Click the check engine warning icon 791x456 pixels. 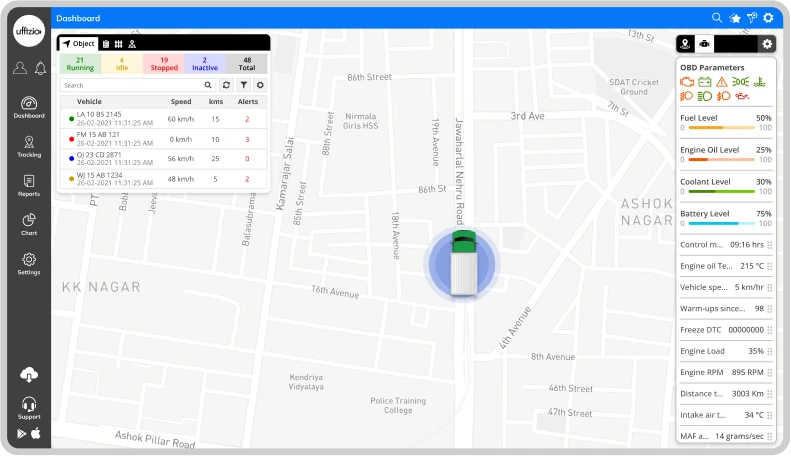click(687, 81)
